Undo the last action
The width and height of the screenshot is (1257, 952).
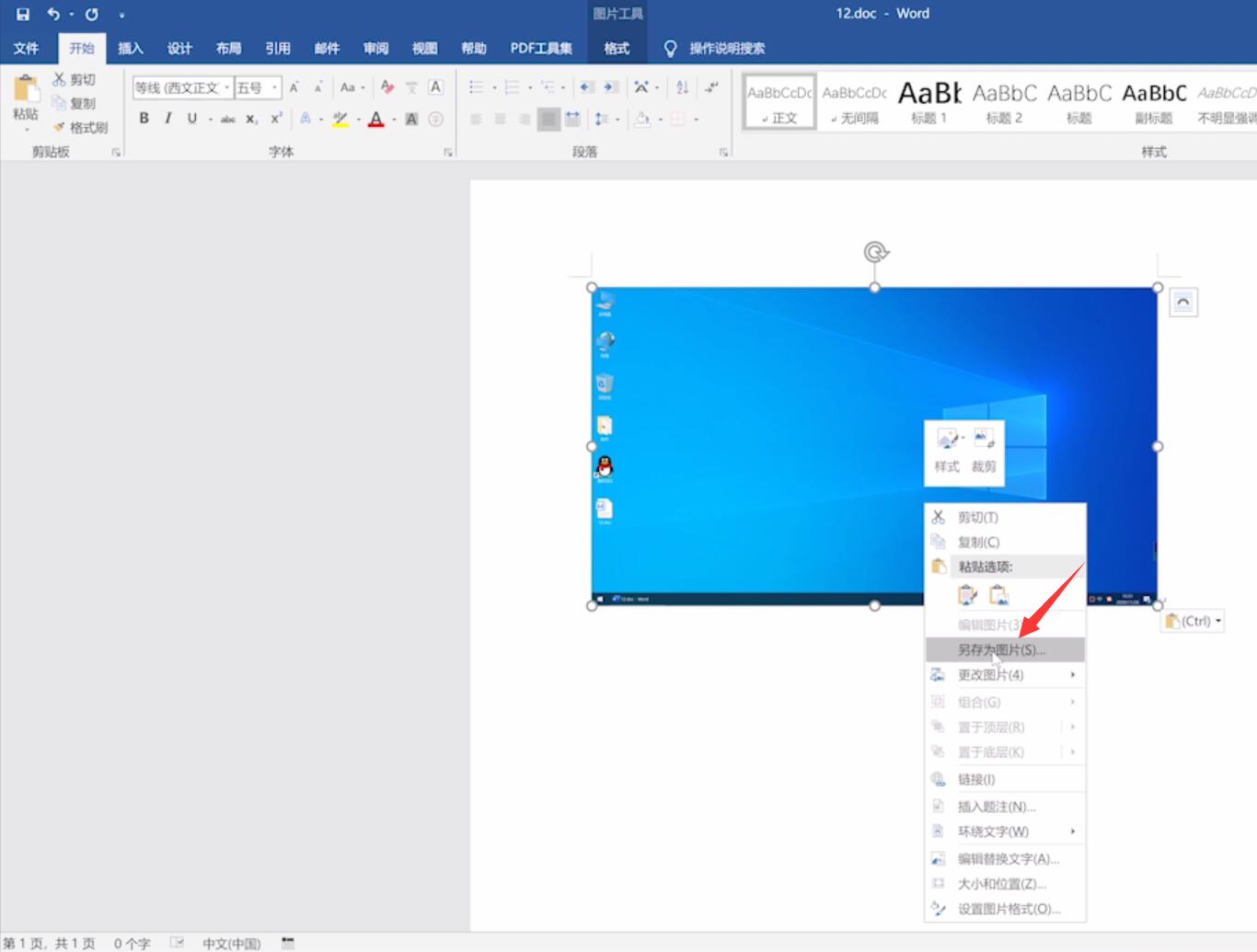(x=53, y=14)
